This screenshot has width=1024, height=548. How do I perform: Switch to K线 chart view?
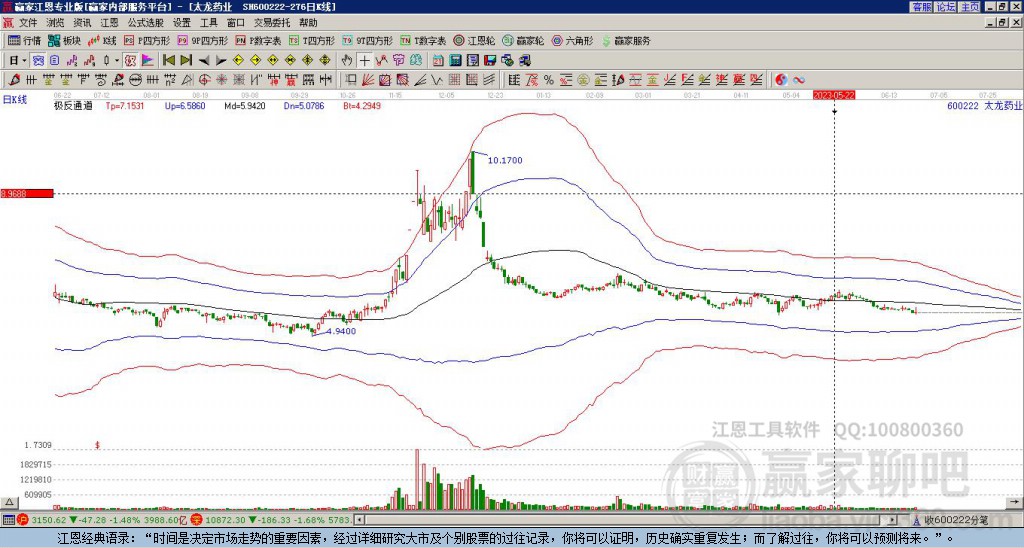(x=103, y=40)
